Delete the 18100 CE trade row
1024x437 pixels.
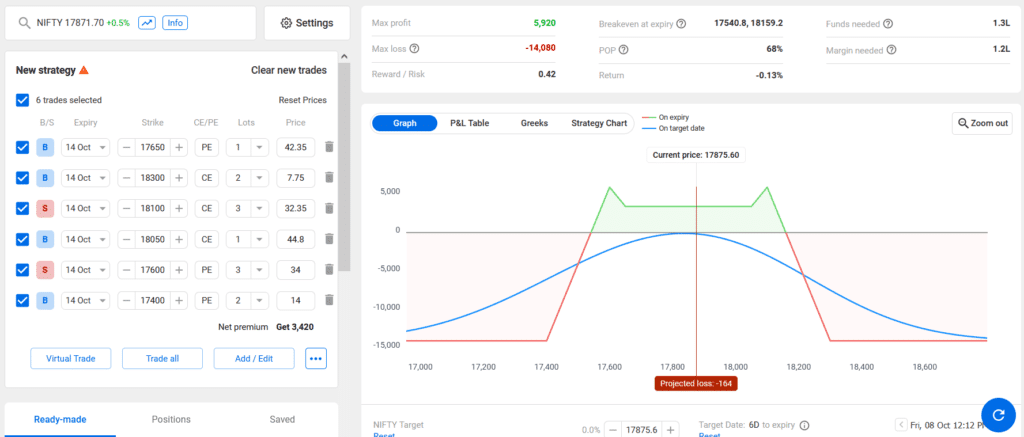pyautogui.click(x=329, y=208)
